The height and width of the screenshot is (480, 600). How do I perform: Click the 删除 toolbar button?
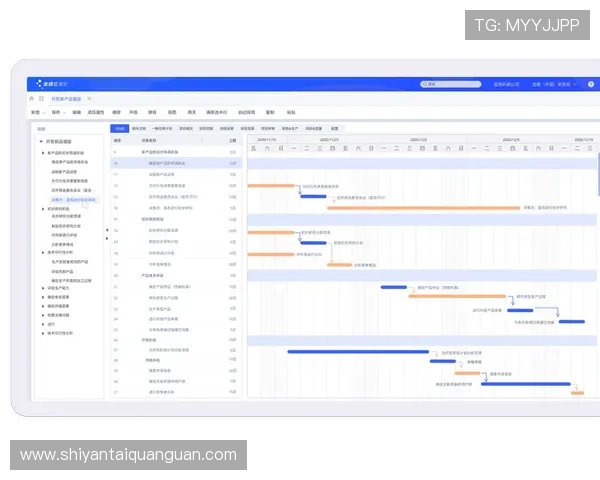[116, 112]
